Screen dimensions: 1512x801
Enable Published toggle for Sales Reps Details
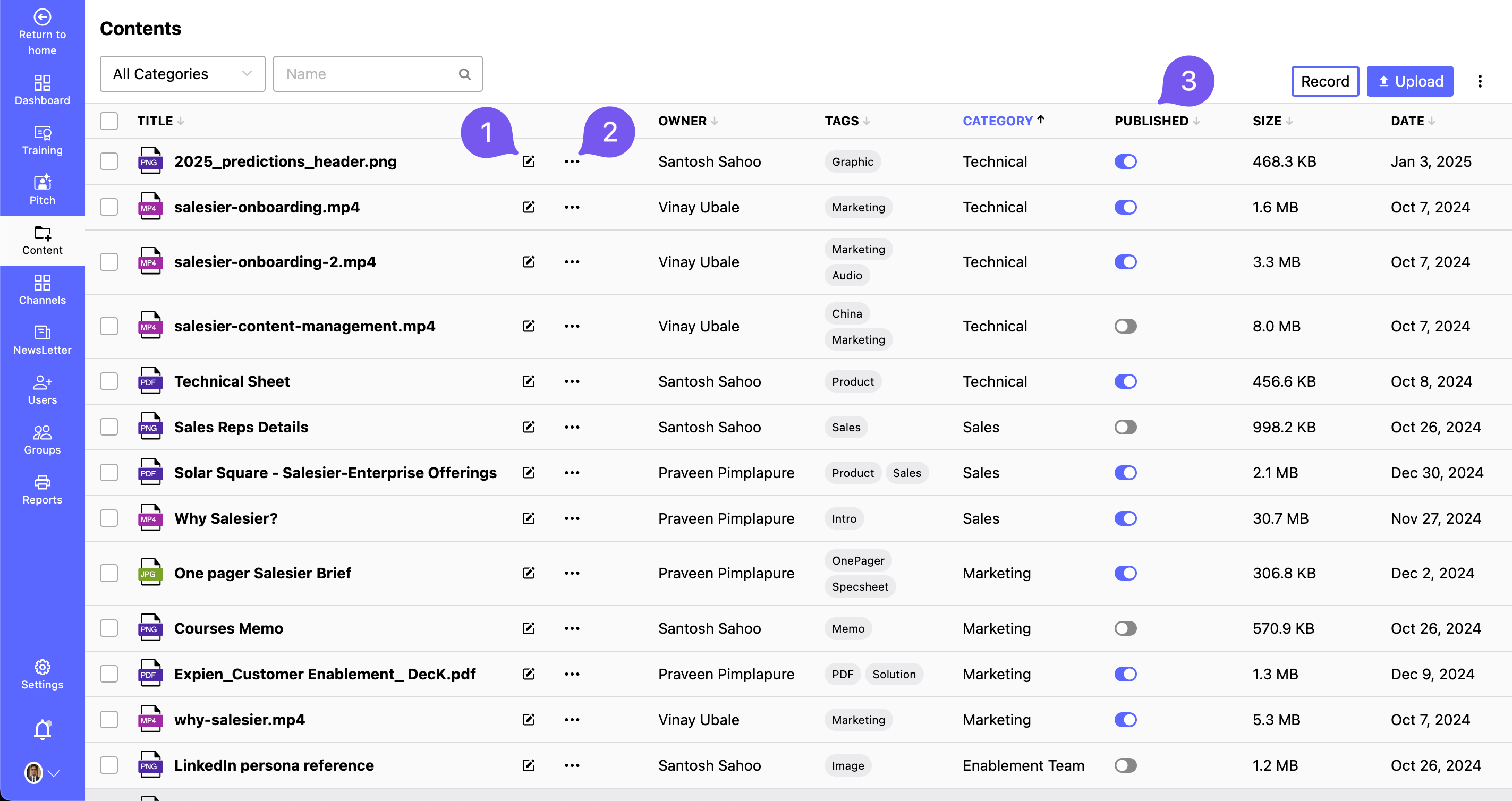coord(1125,427)
